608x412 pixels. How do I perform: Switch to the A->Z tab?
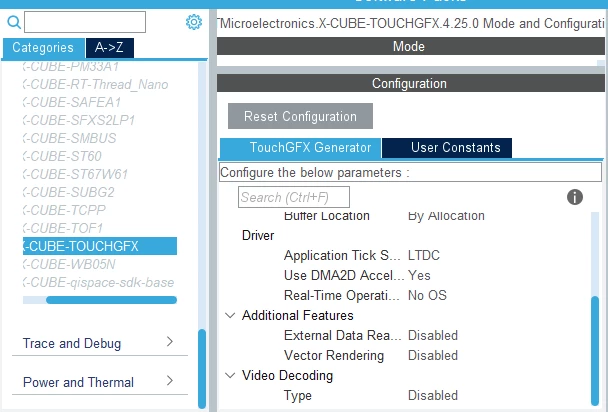tap(110, 48)
